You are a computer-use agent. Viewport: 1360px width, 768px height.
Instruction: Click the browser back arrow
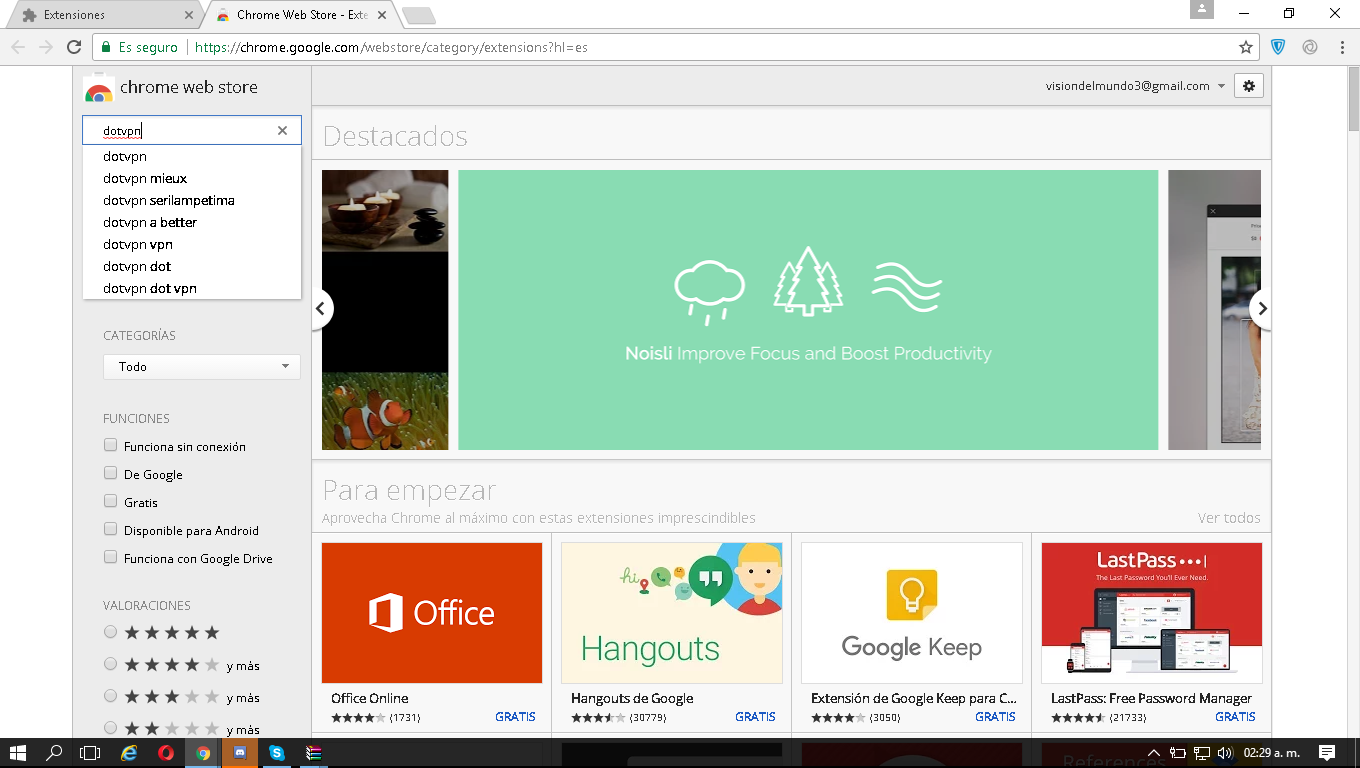18,47
